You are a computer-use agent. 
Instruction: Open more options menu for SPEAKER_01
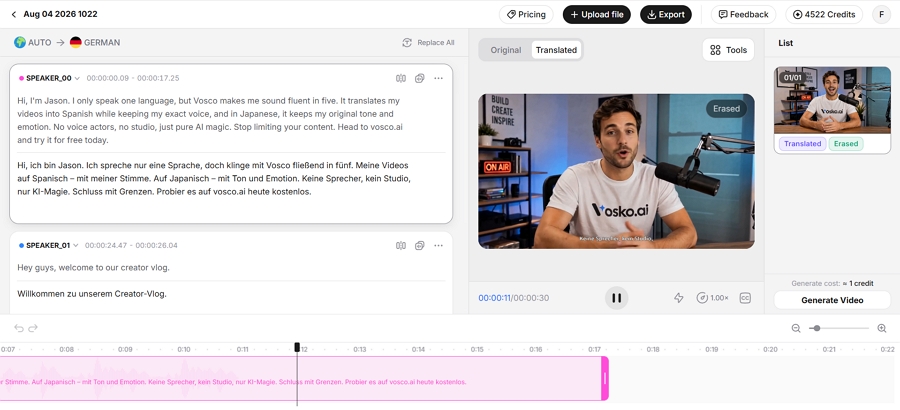[x=439, y=245]
